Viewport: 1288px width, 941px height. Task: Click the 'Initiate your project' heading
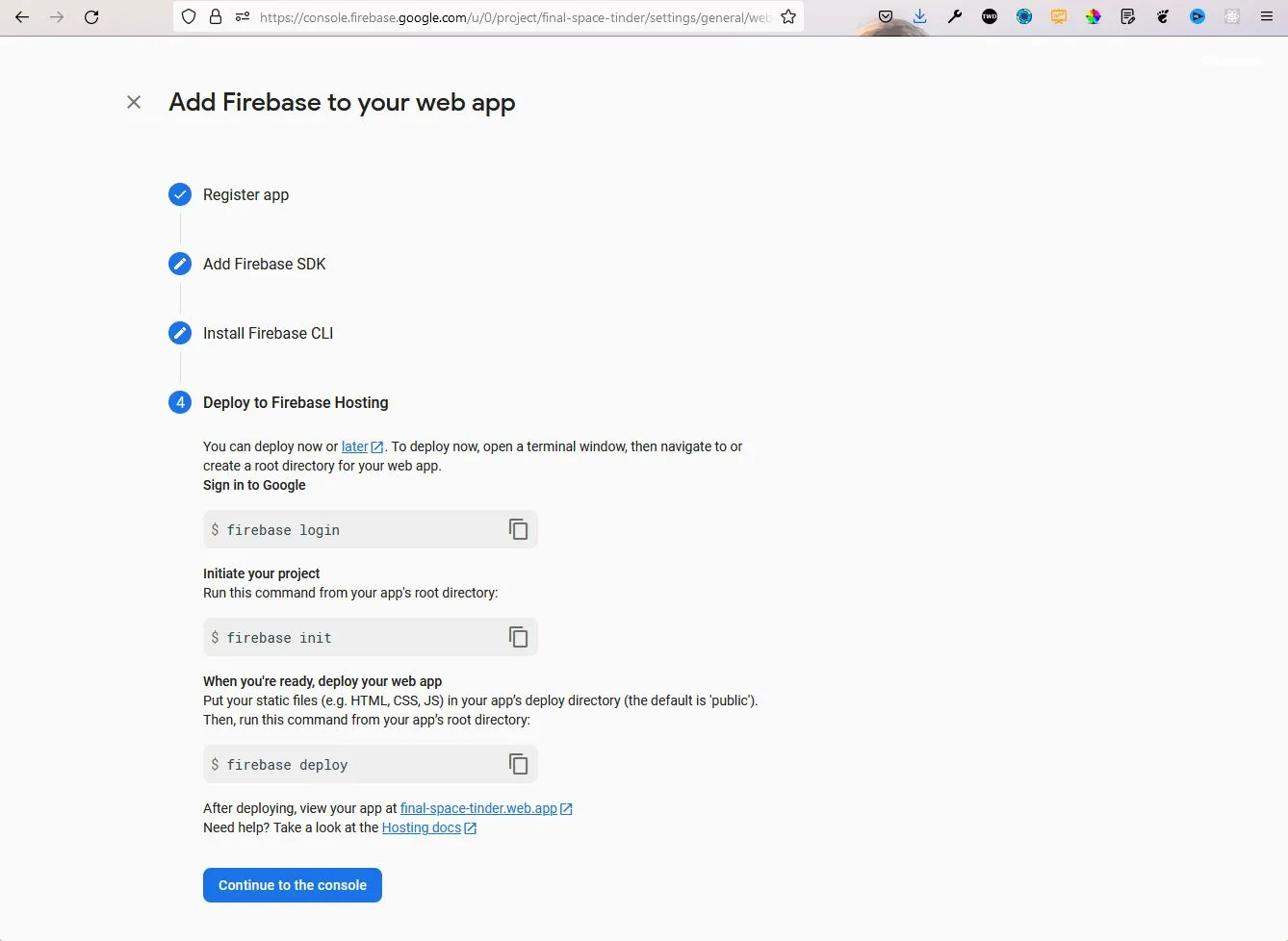coord(261,573)
